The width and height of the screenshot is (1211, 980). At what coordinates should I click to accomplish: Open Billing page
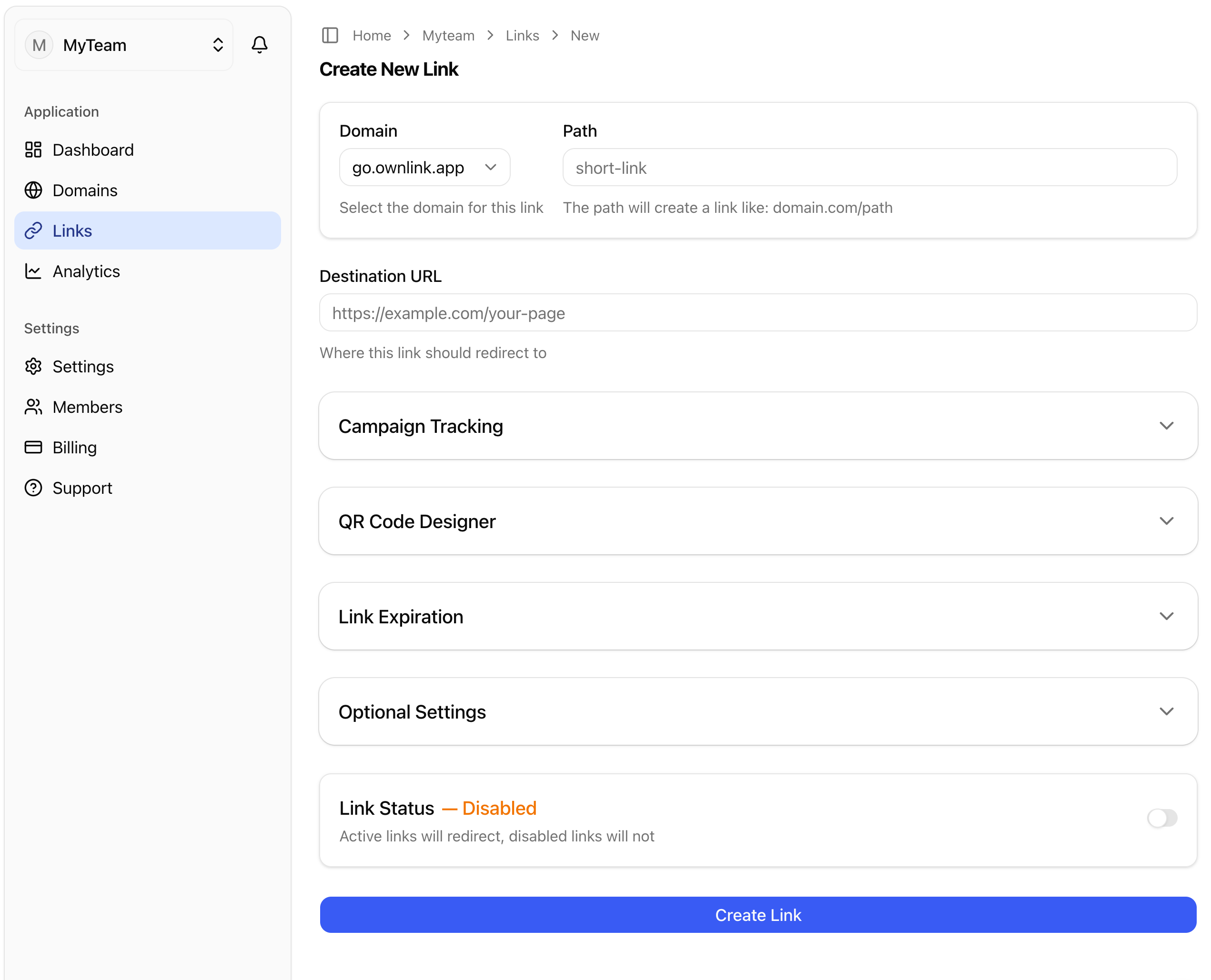(x=147, y=447)
